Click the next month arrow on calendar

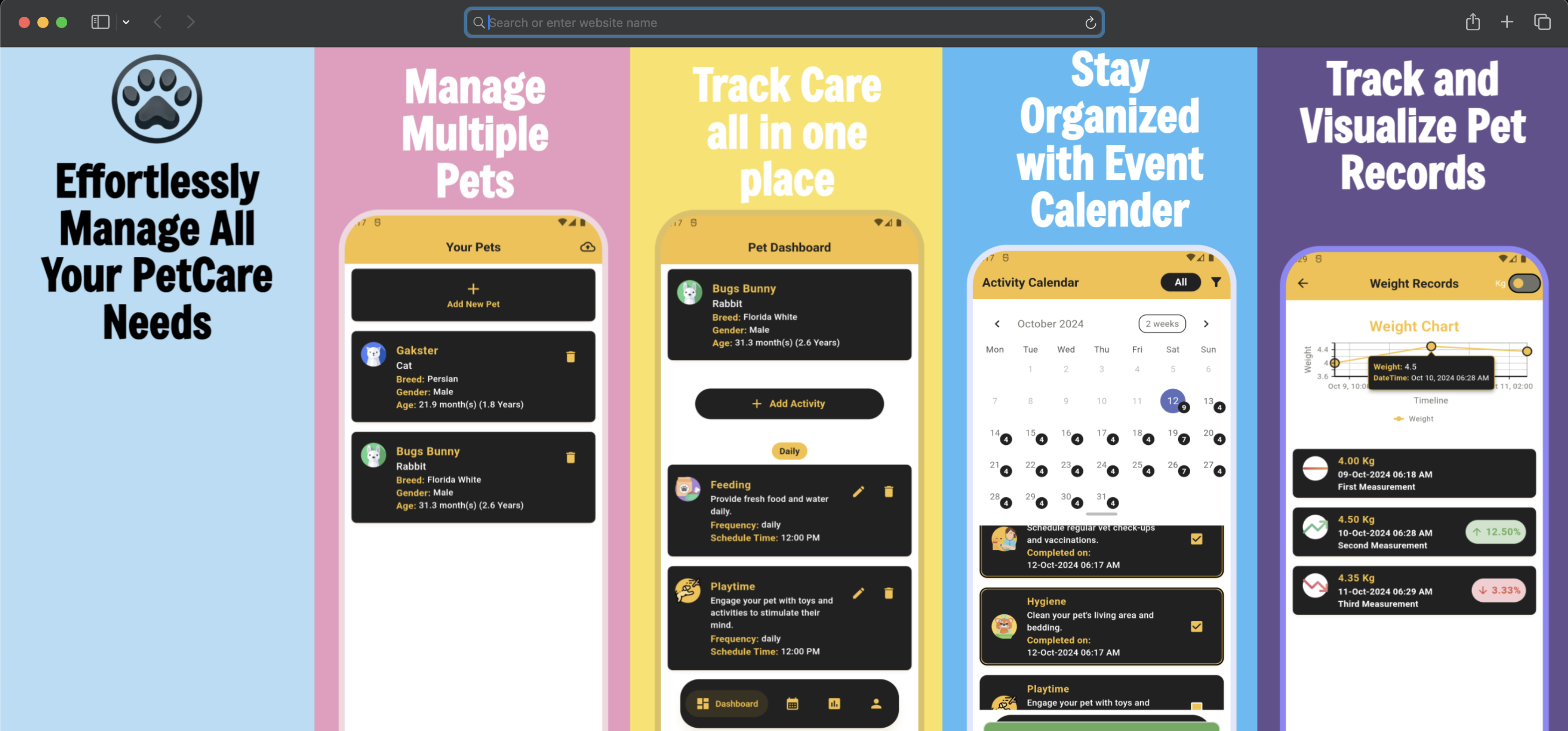(x=1207, y=323)
